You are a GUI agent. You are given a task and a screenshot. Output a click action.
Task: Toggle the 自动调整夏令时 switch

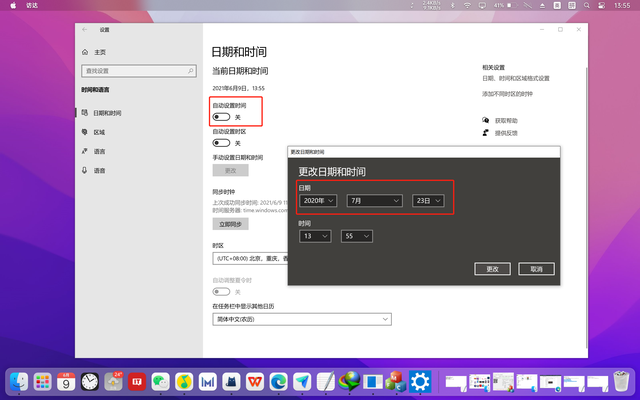[221, 292]
